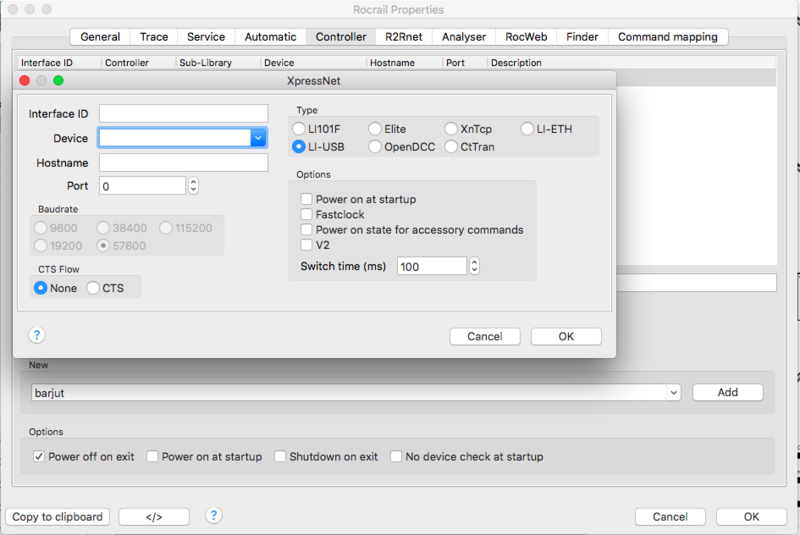
Task: Switch to the Command mapping tab
Action: [668, 37]
